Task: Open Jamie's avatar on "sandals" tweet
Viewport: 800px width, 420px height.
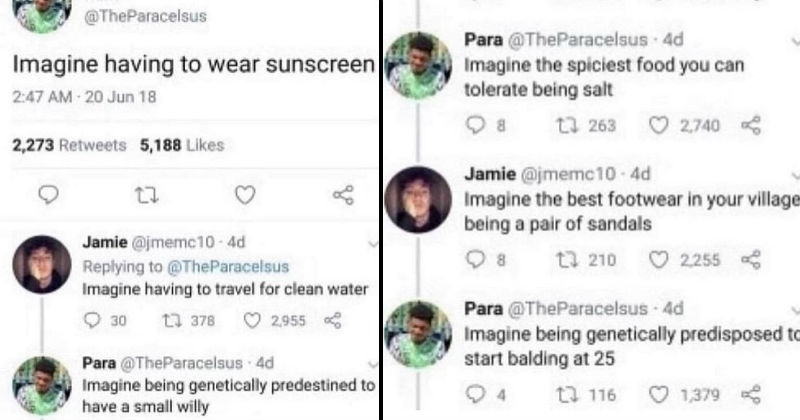Action: point(418,200)
